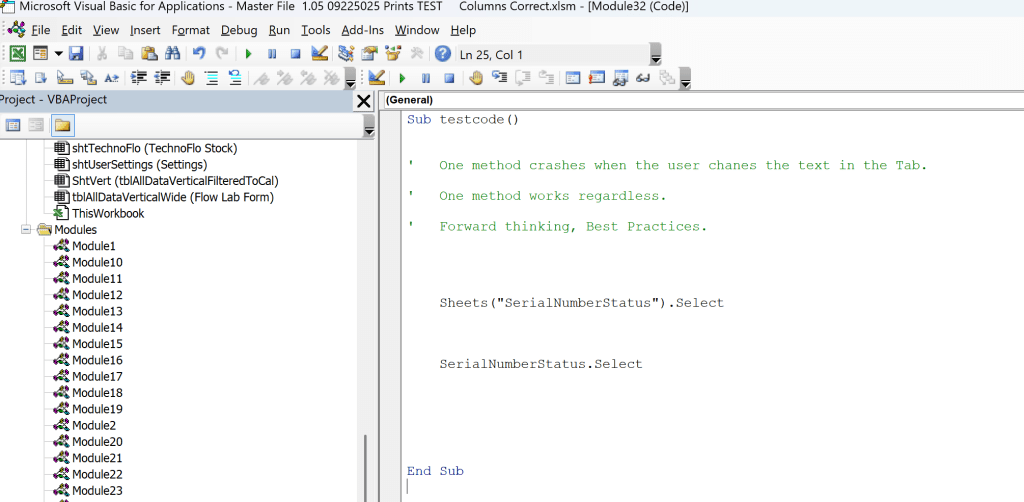The width and height of the screenshot is (1024, 502).
Task: Open the Debug menu
Action: (x=238, y=30)
